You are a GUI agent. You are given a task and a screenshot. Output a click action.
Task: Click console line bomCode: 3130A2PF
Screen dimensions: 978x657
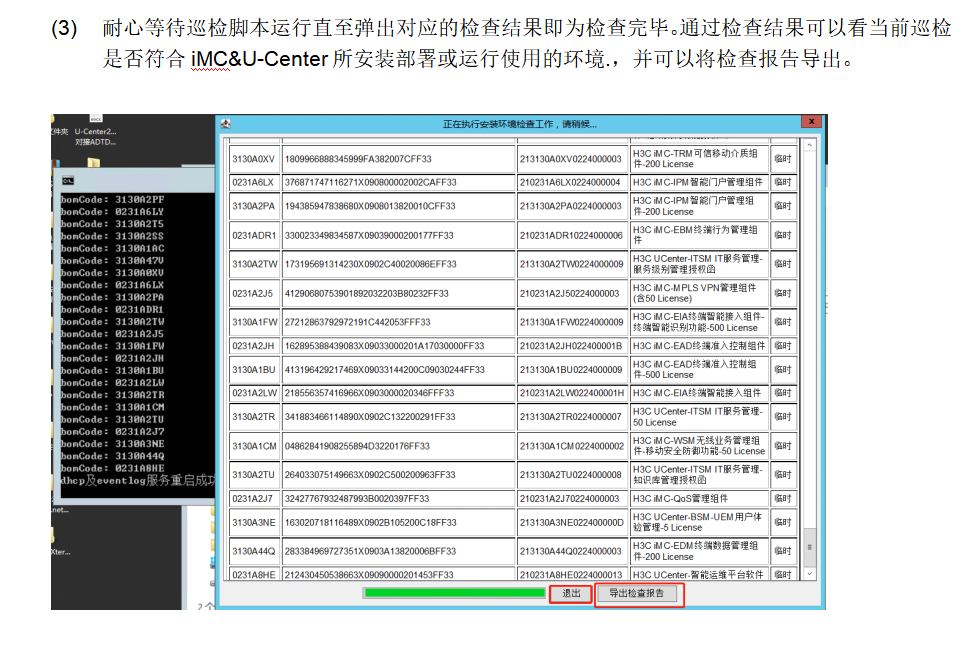click(x=113, y=200)
